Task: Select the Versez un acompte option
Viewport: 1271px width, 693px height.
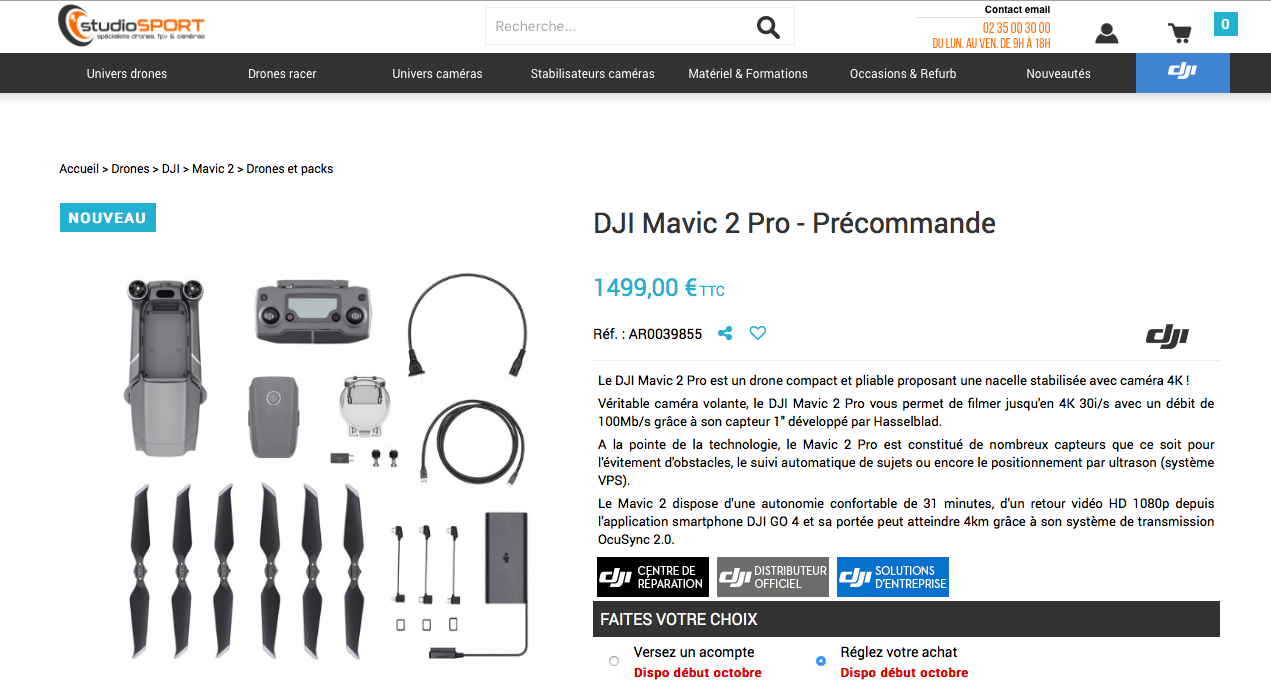Action: click(x=614, y=661)
